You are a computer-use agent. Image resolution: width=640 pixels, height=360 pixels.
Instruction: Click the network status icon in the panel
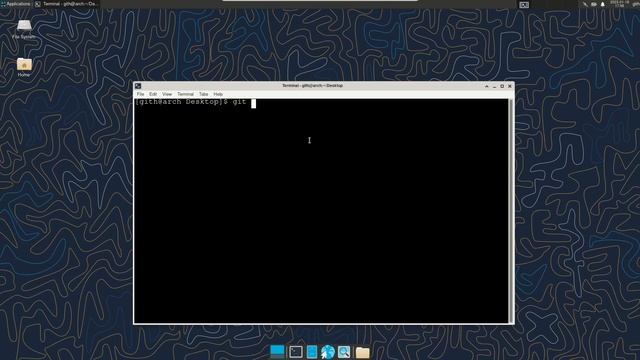click(x=585, y=4)
